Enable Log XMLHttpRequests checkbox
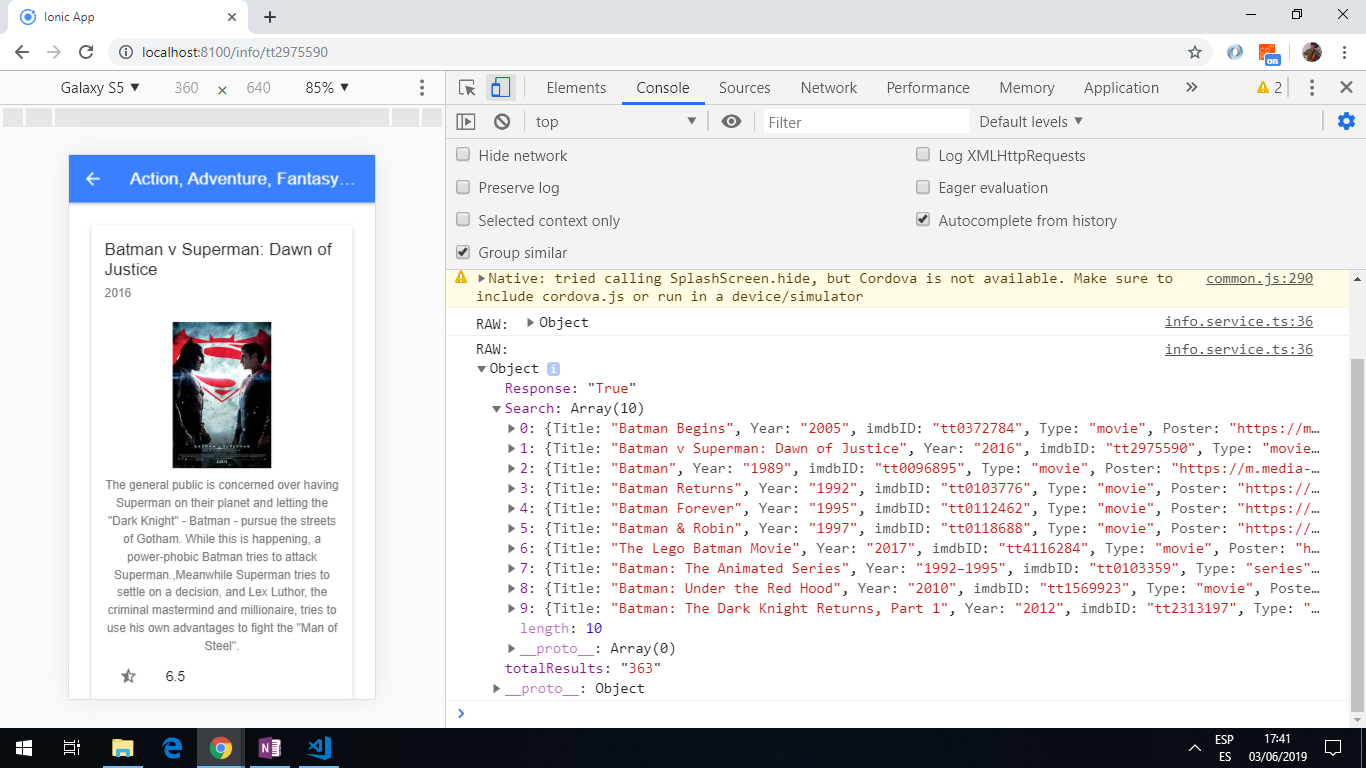 (923, 155)
